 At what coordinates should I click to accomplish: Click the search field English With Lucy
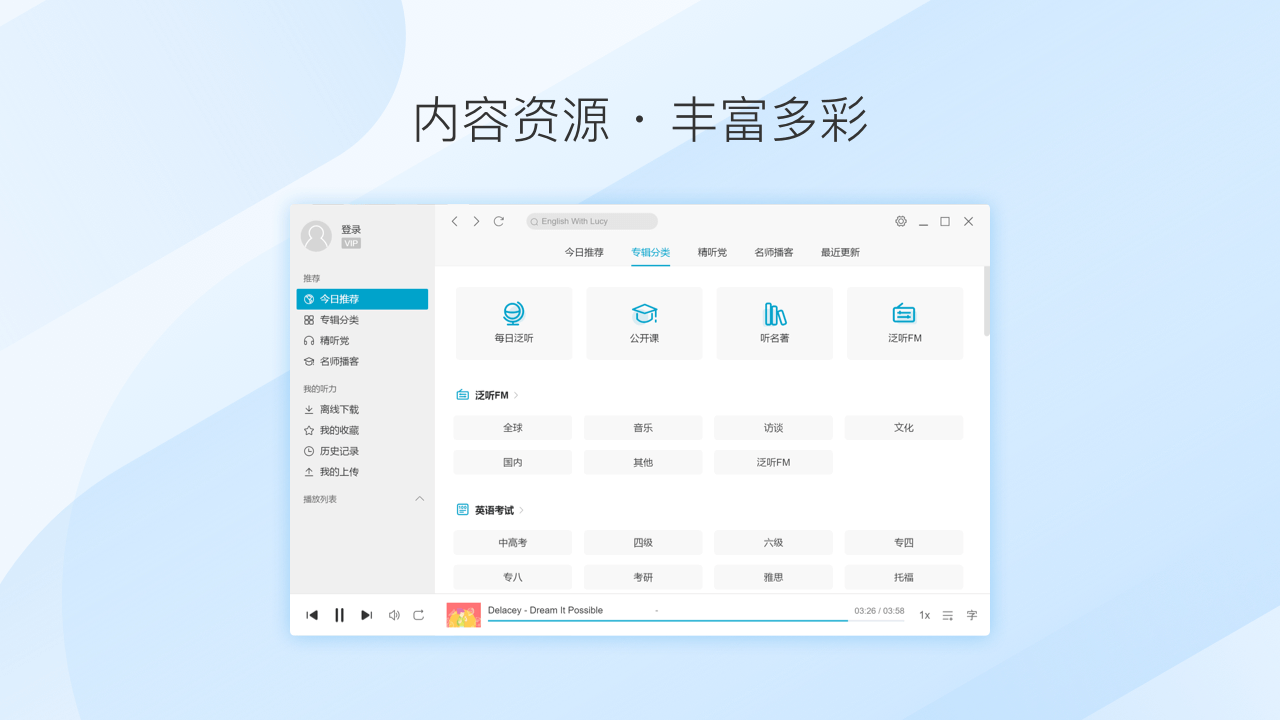[x=592, y=221]
